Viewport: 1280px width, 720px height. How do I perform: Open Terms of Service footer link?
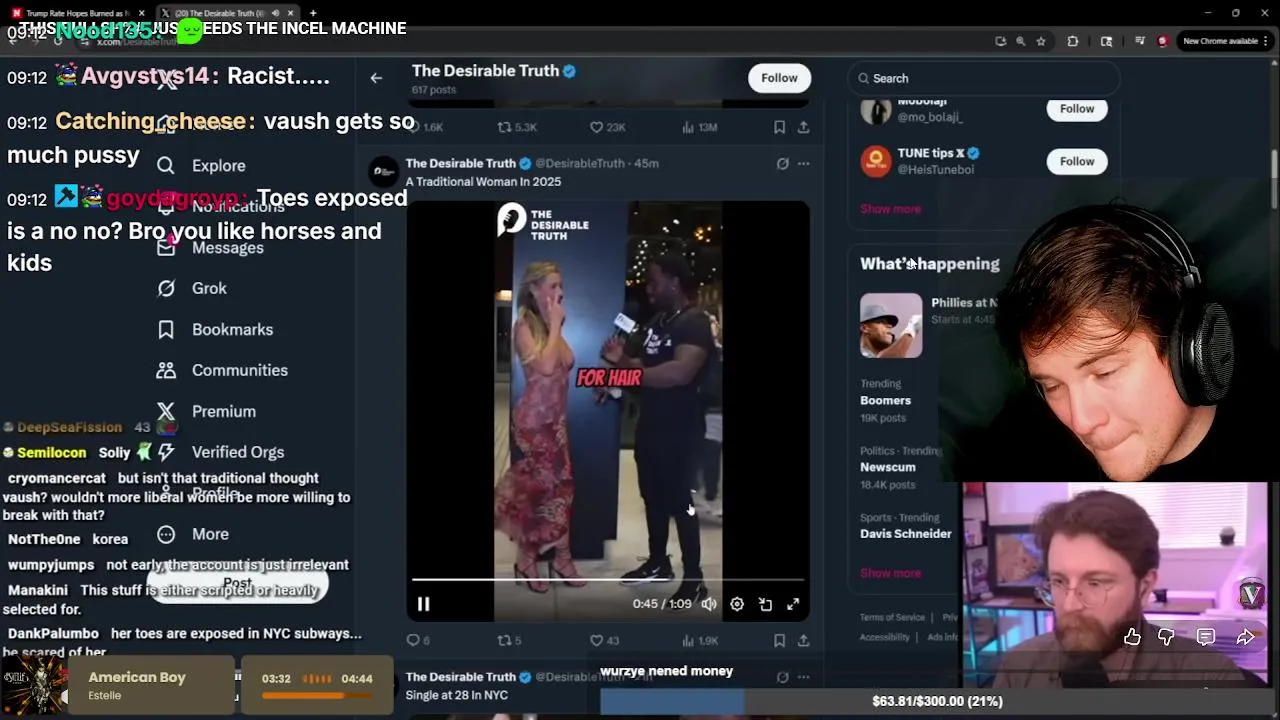tap(892, 618)
